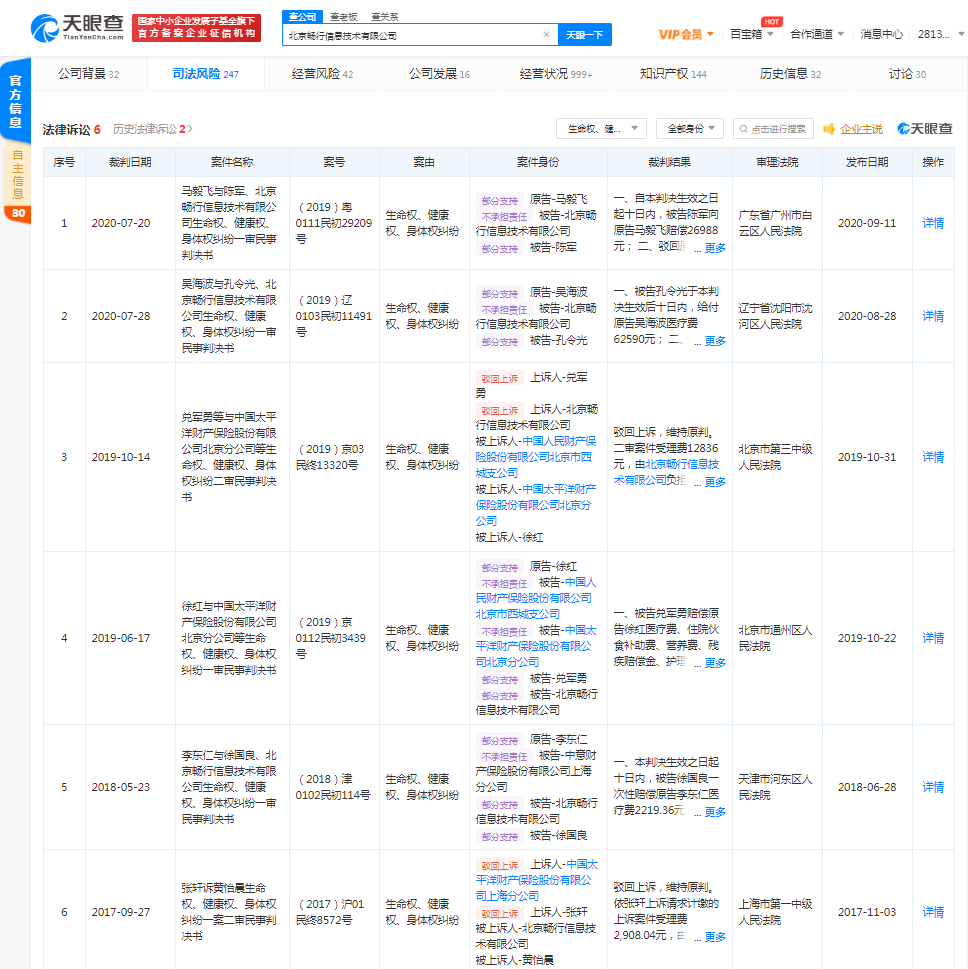The image size is (968, 969).
Task: Click the red official credit agency banner
Action: [197, 28]
